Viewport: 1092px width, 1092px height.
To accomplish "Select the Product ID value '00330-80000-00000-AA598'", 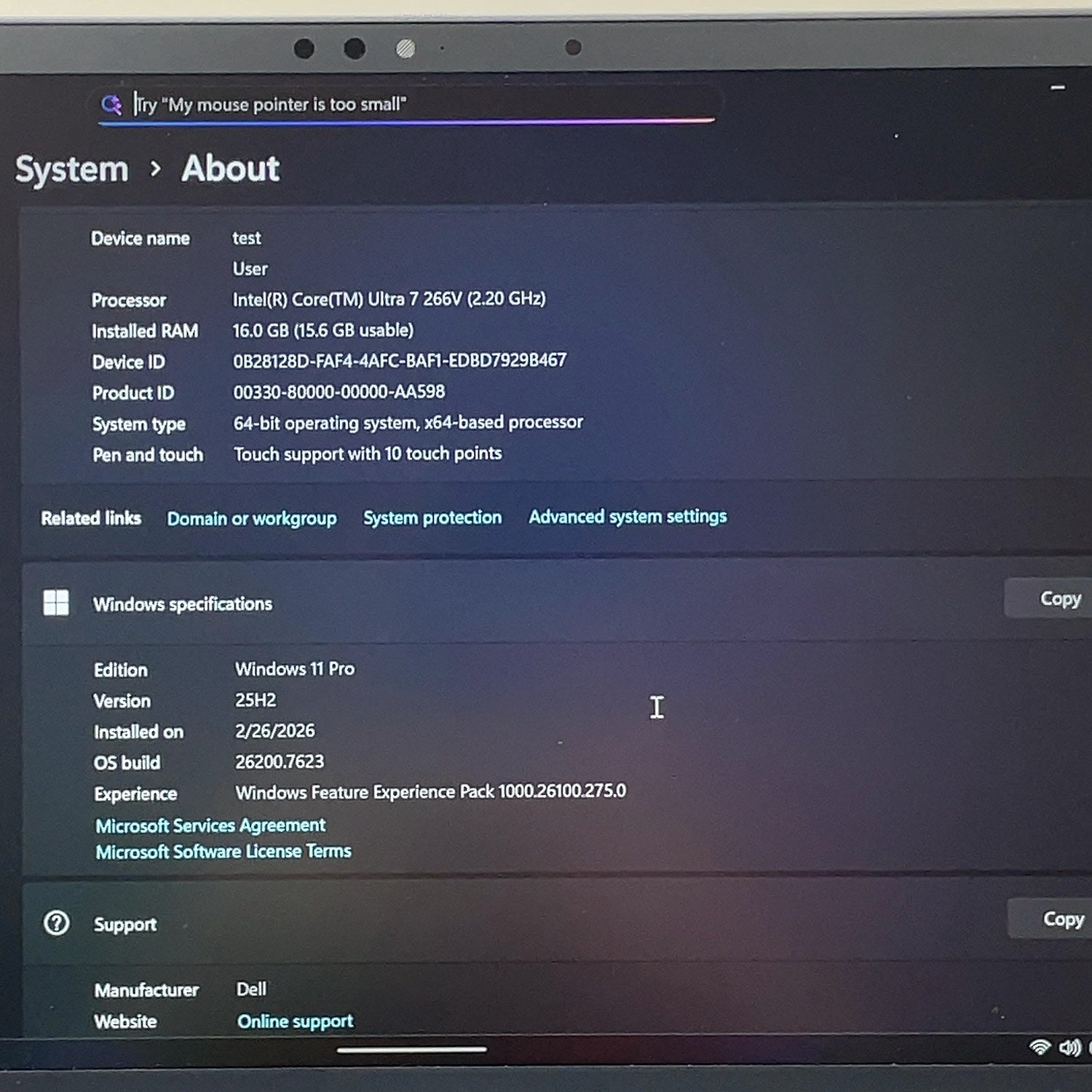I will [x=339, y=392].
